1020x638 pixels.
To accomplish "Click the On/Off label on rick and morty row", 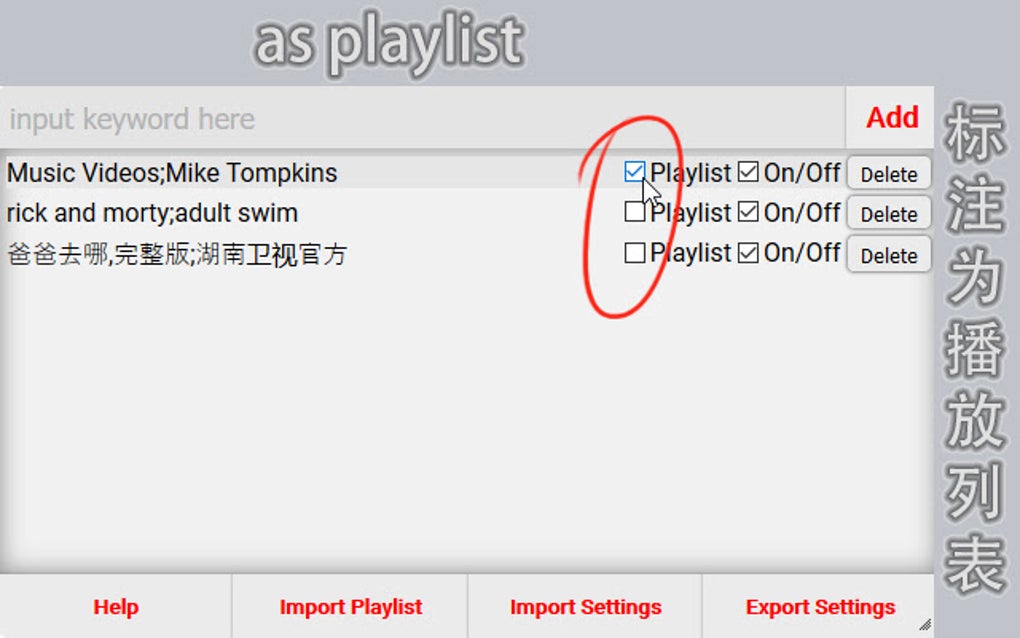I will [x=801, y=213].
